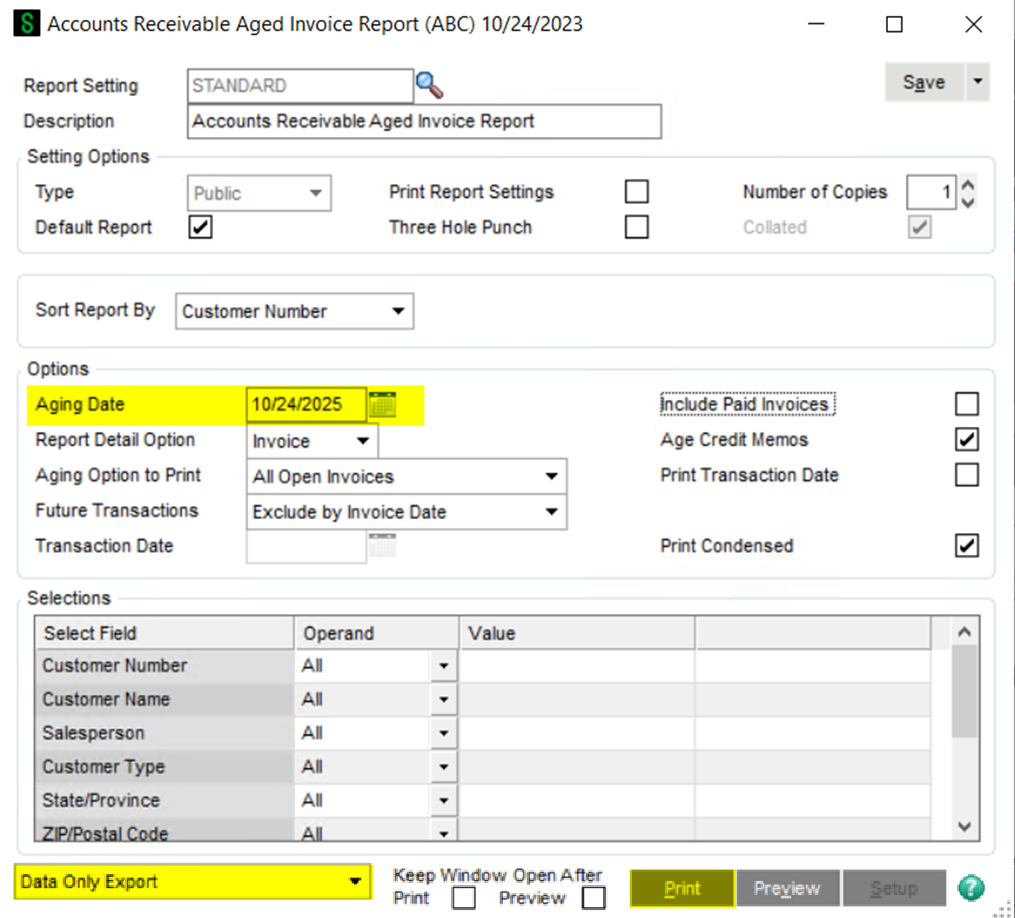1015x918 pixels.
Task: Open the Aging Option to Print dropdown
Action: (551, 476)
